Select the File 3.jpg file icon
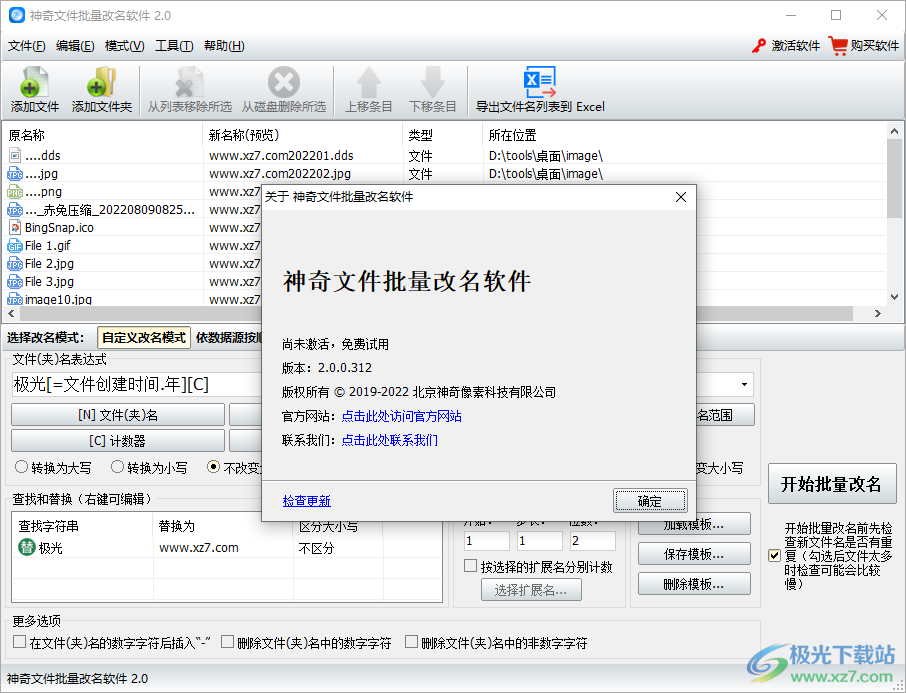 tap(15, 281)
